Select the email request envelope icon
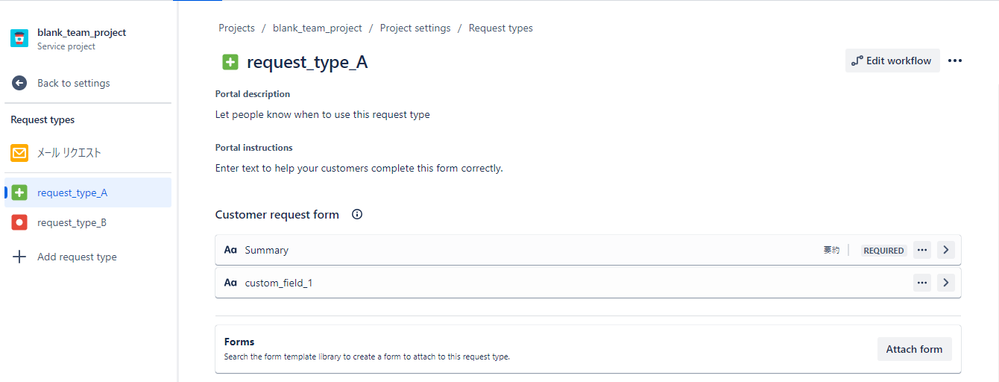This screenshot has height=382, width=999. (20, 153)
